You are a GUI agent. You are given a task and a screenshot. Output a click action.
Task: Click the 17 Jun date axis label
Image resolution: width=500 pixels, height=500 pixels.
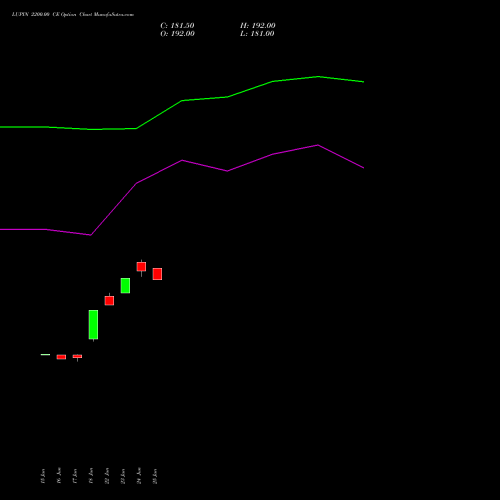(75, 476)
